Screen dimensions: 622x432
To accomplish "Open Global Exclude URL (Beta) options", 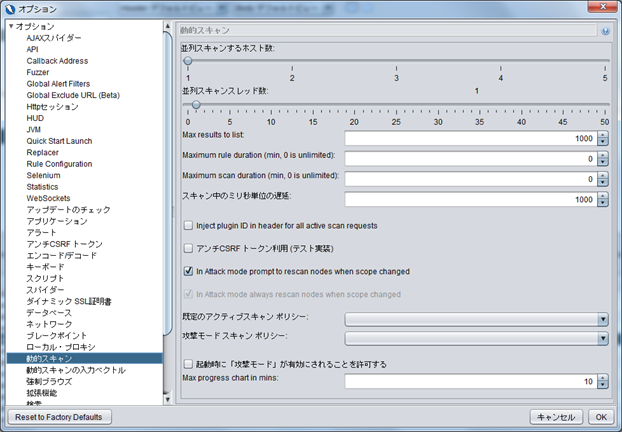I will pos(73,96).
